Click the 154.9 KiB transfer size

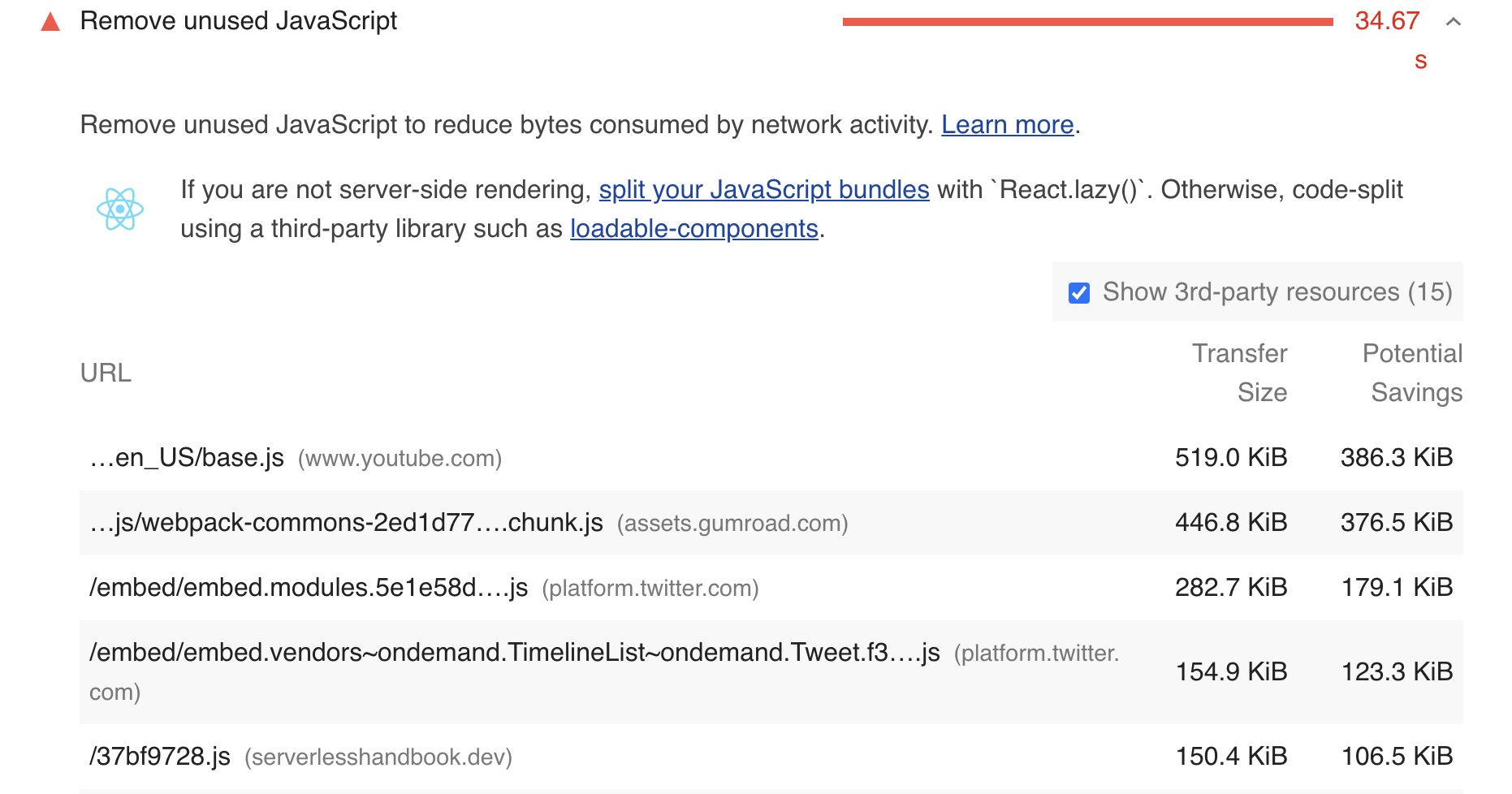click(x=1231, y=671)
